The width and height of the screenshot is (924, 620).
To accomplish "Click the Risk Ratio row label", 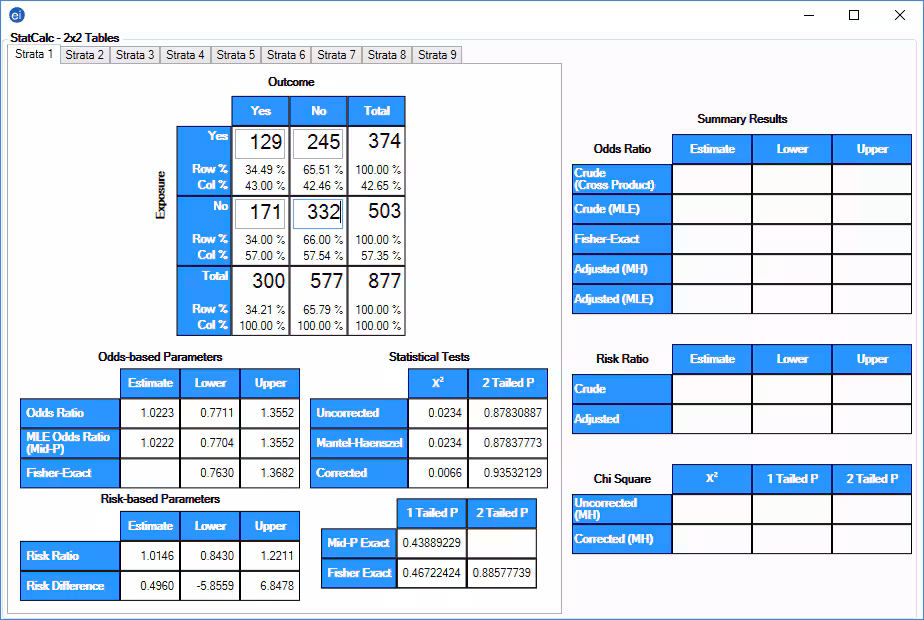I will click(x=70, y=556).
